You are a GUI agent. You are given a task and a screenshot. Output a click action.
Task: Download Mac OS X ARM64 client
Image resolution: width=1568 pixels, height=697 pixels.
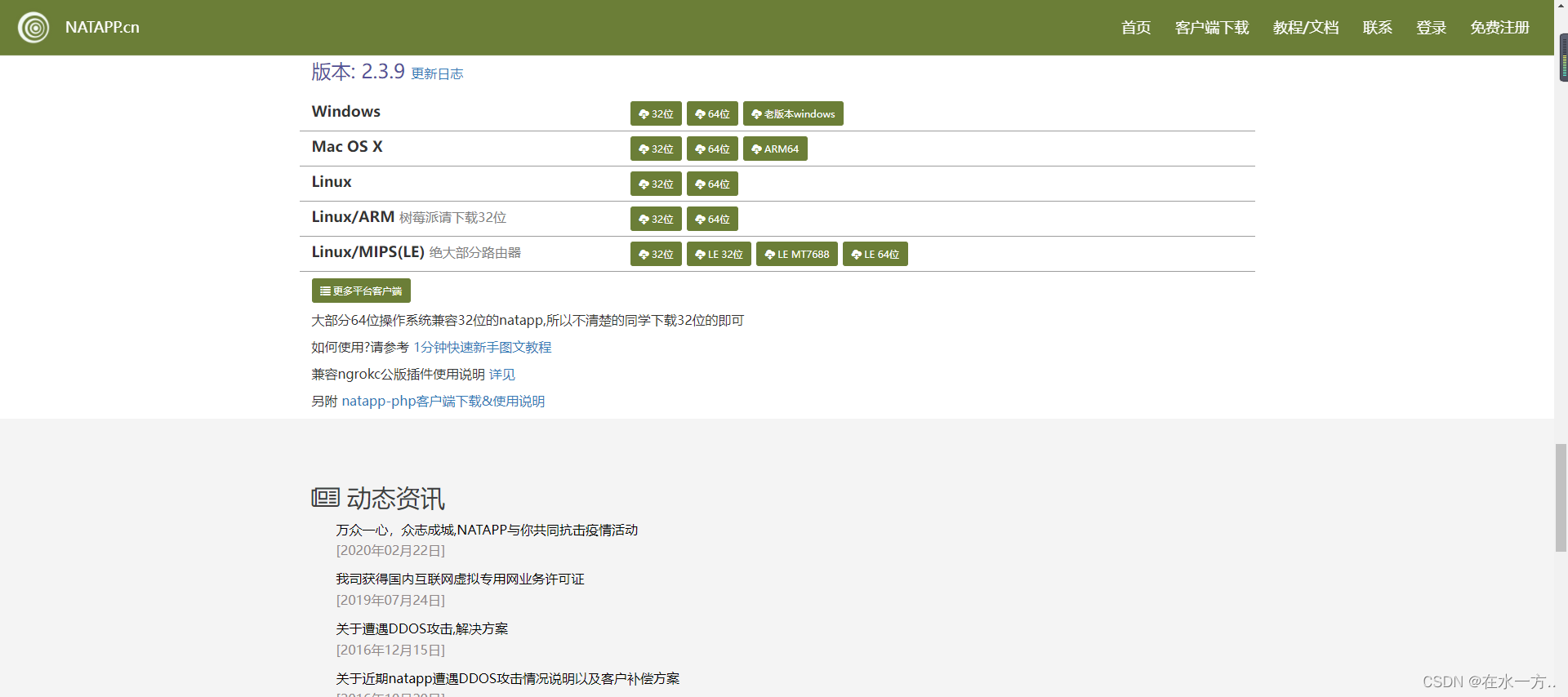[775, 149]
